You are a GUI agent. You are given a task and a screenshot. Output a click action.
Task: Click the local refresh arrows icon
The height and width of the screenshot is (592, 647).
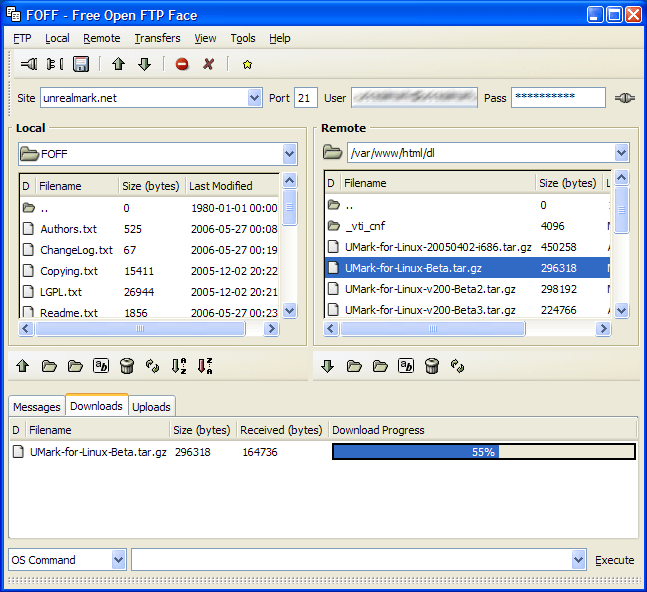[x=153, y=366]
